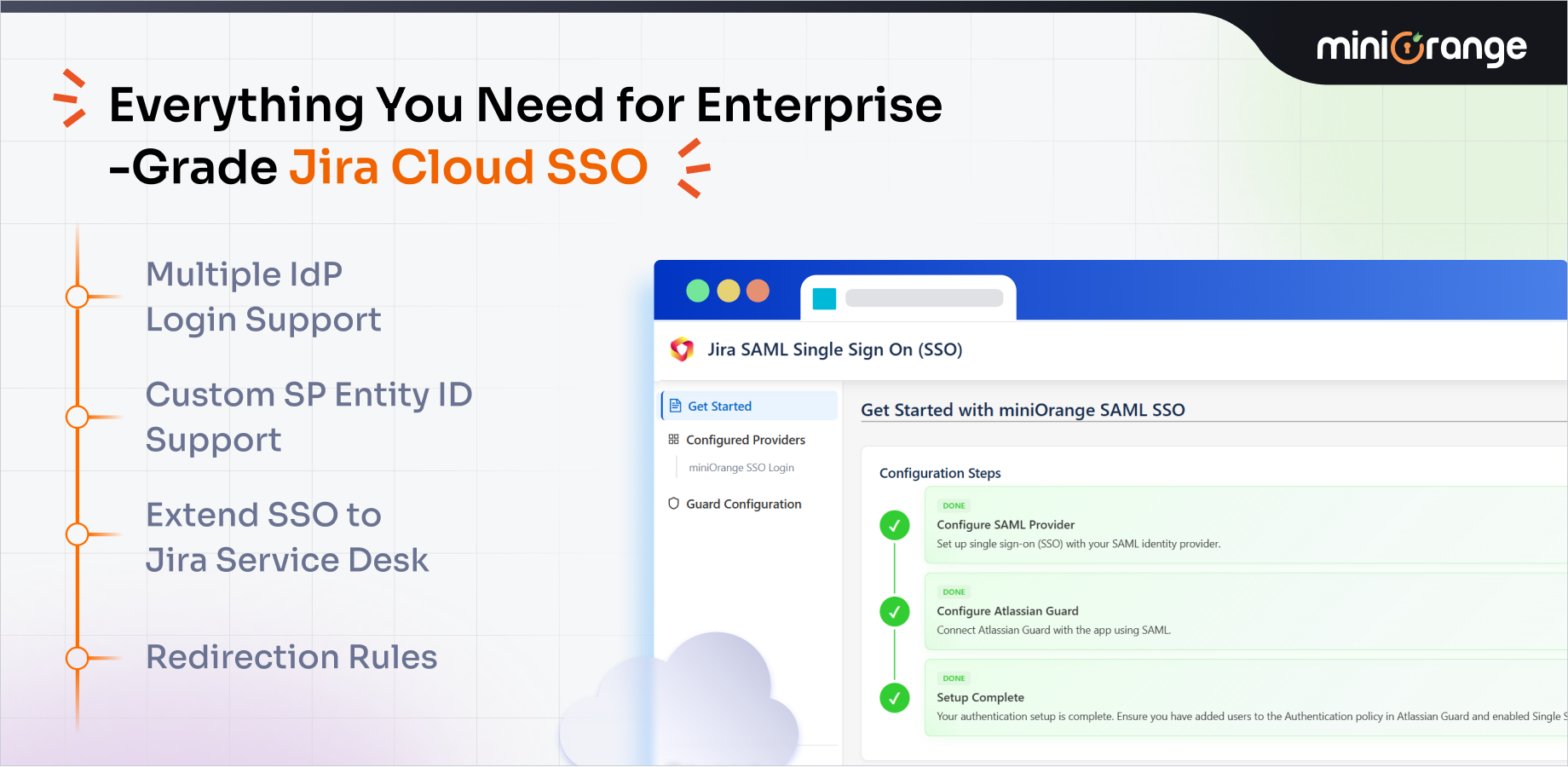Click the DONE badge above Configure SAML Provider
This screenshot has width=1568, height=767.
954,506
